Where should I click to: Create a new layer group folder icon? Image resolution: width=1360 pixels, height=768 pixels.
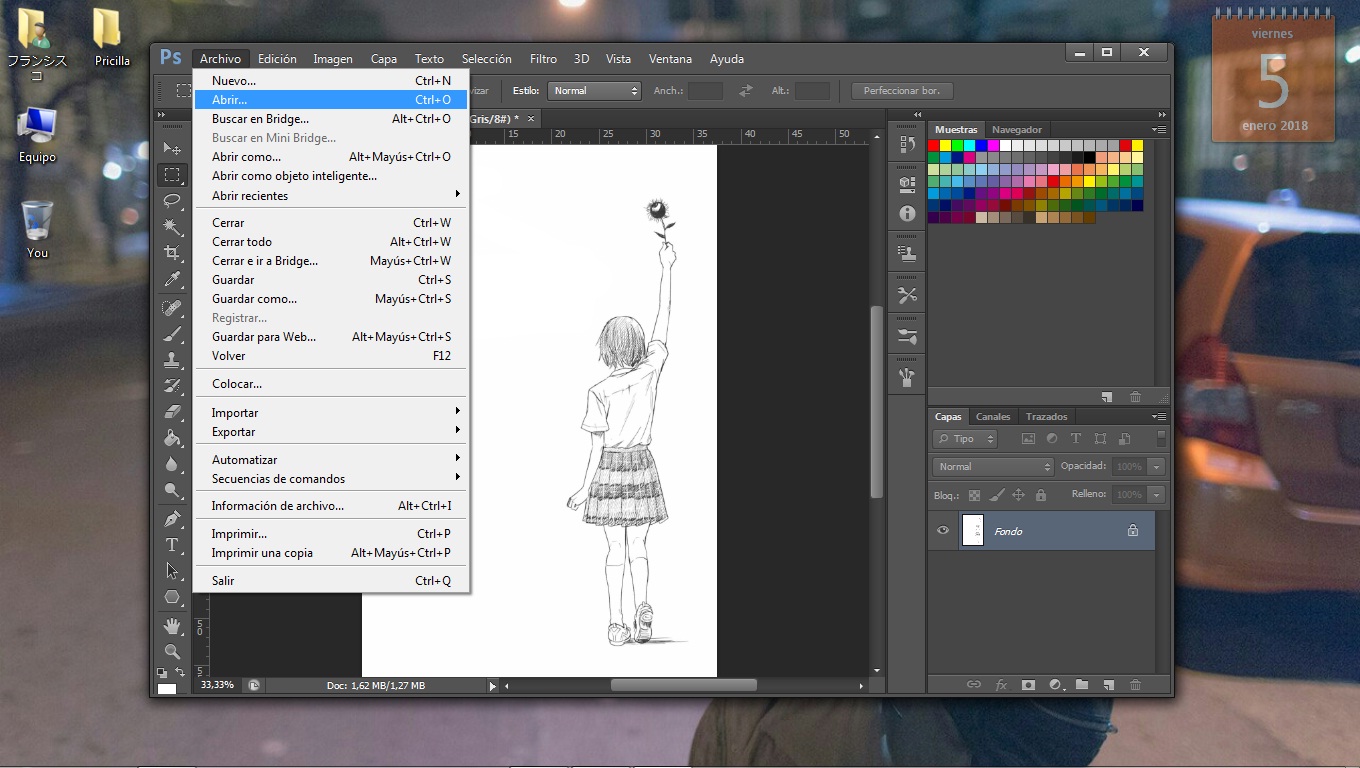(x=1081, y=685)
